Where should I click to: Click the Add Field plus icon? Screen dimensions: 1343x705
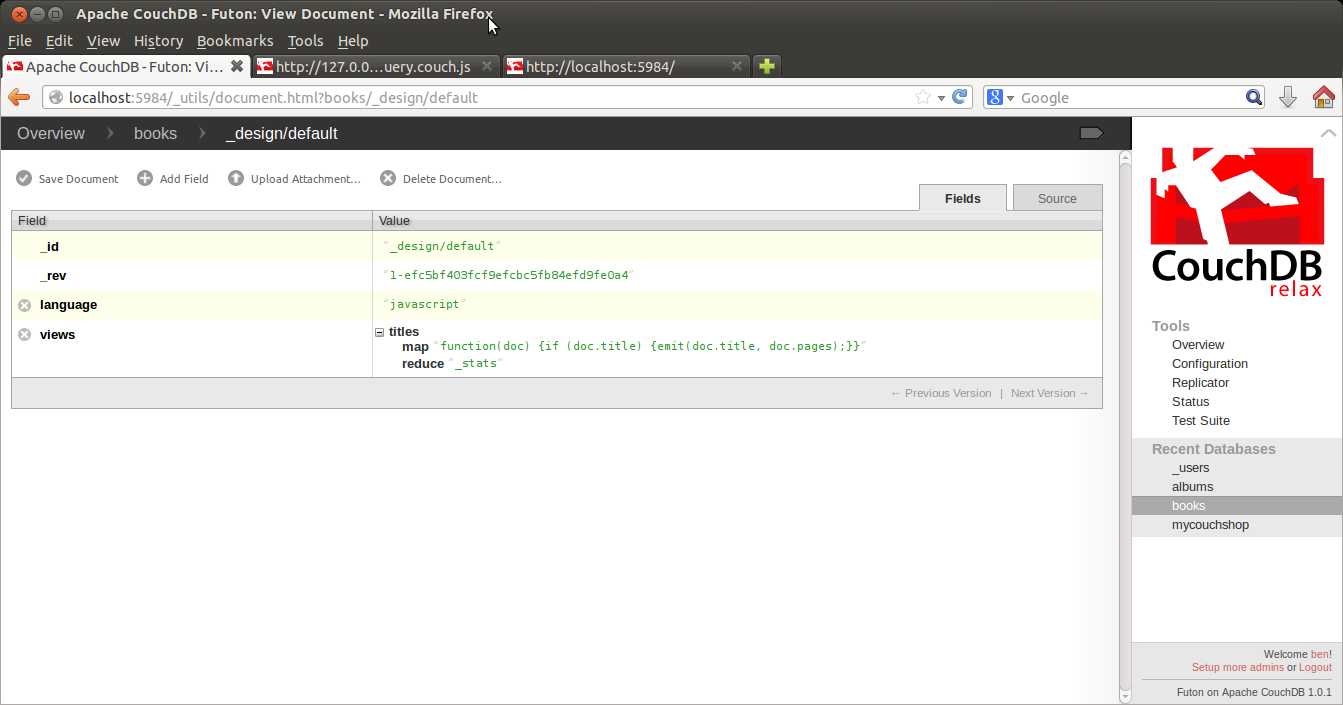(x=145, y=178)
